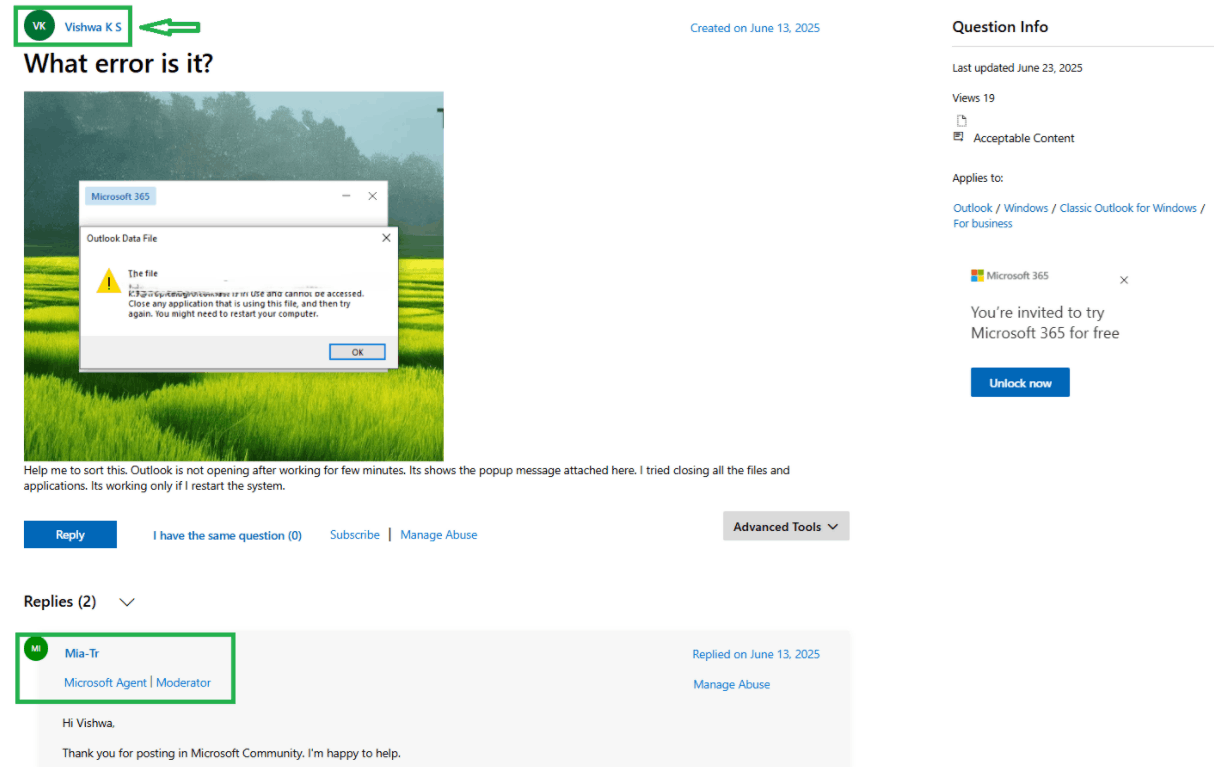The width and height of the screenshot is (1214, 767).
Task: Click the Question Info heading
Action: [x=1000, y=27]
